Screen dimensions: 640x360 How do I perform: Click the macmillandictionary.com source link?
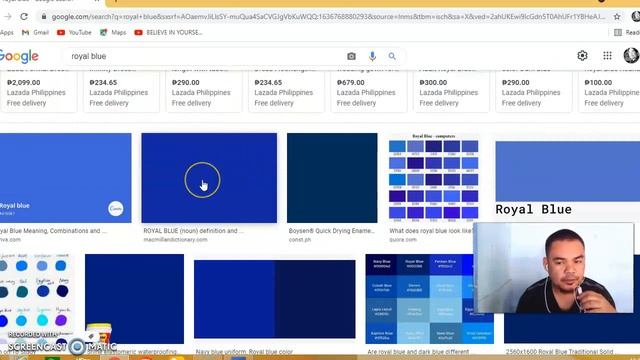click(x=176, y=240)
